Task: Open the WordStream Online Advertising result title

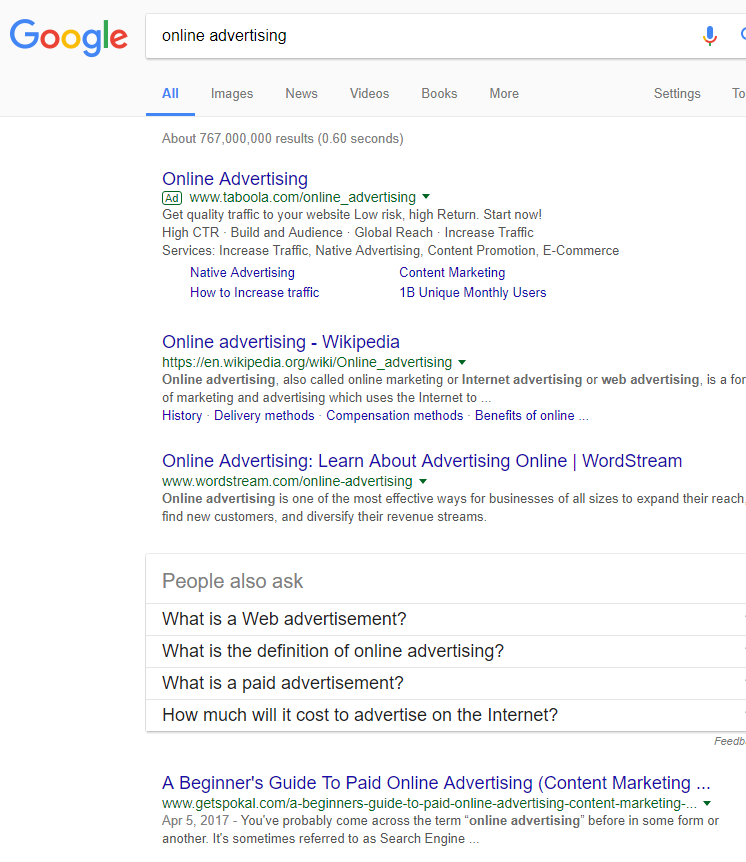Action: (422, 461)
